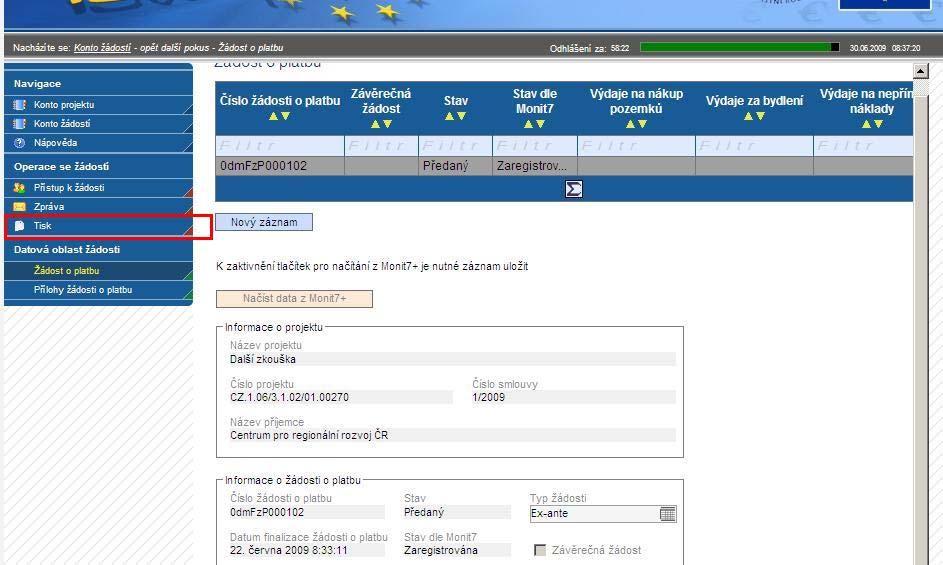Click the Nový záznam button
The height and width of the screenshot is (565, 943).
(x=264, y=222)
